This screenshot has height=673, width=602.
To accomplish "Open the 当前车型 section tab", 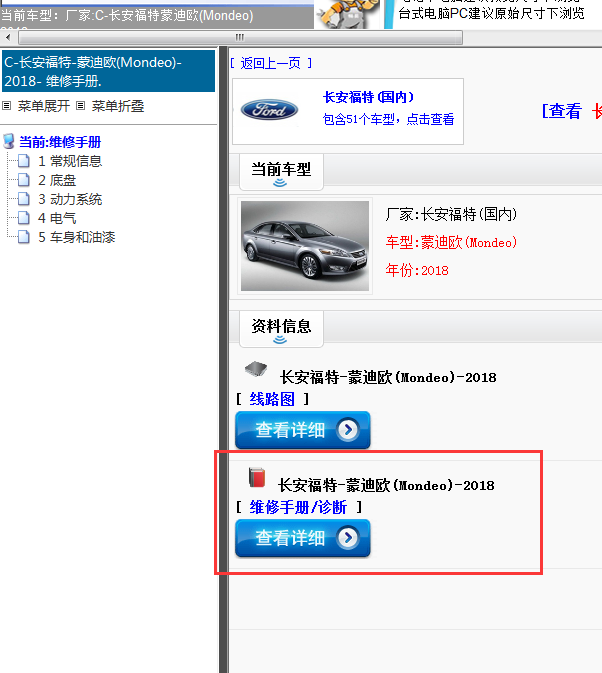I will click(281, 172).
